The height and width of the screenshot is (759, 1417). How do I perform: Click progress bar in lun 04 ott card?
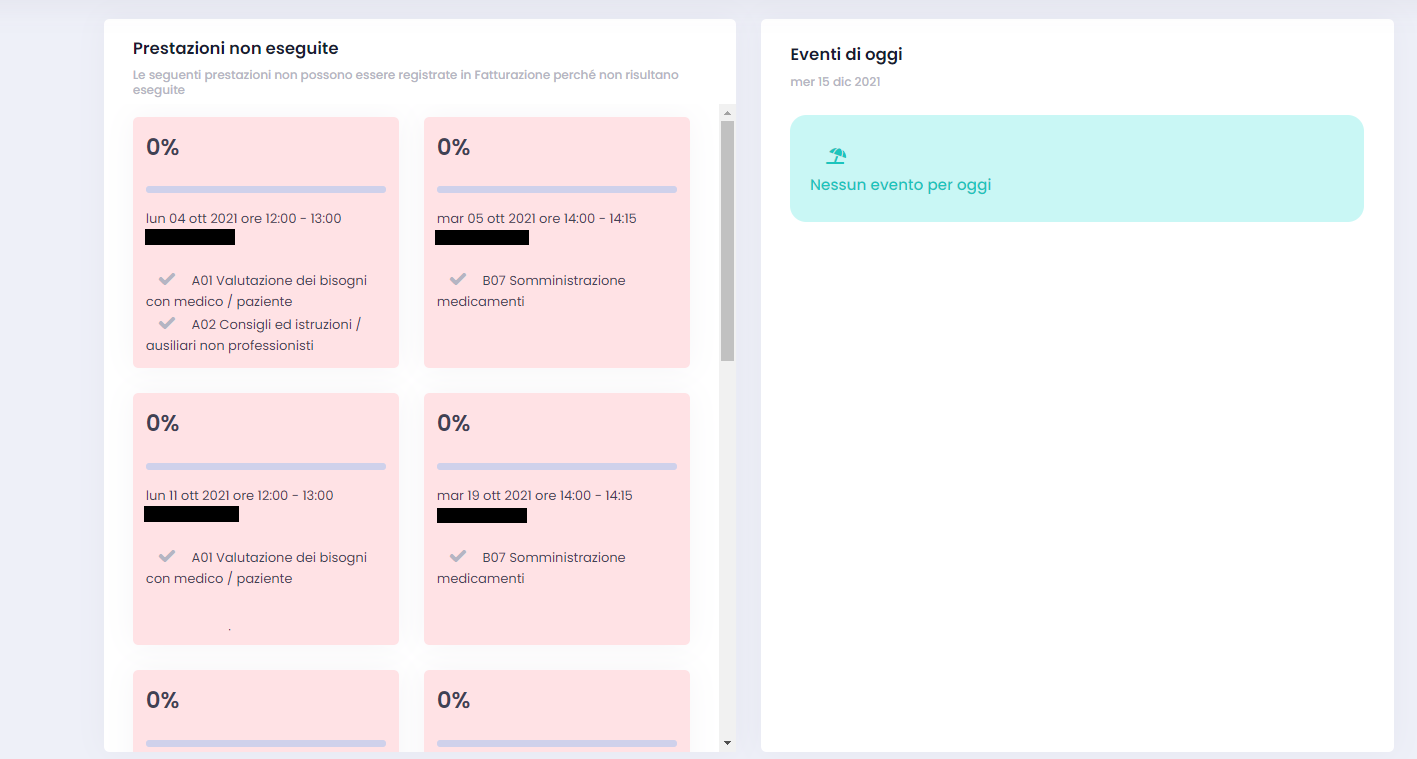pyautogui.click(x=266, y=189)
